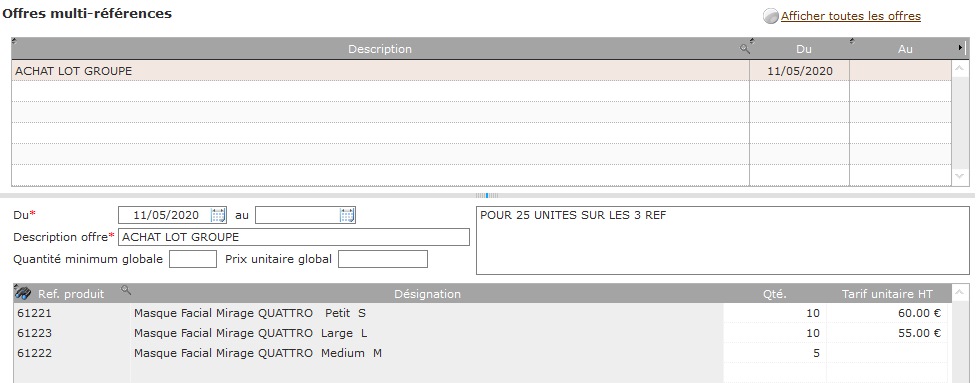Click the Quantité minimum globale field

coord(192,259)
